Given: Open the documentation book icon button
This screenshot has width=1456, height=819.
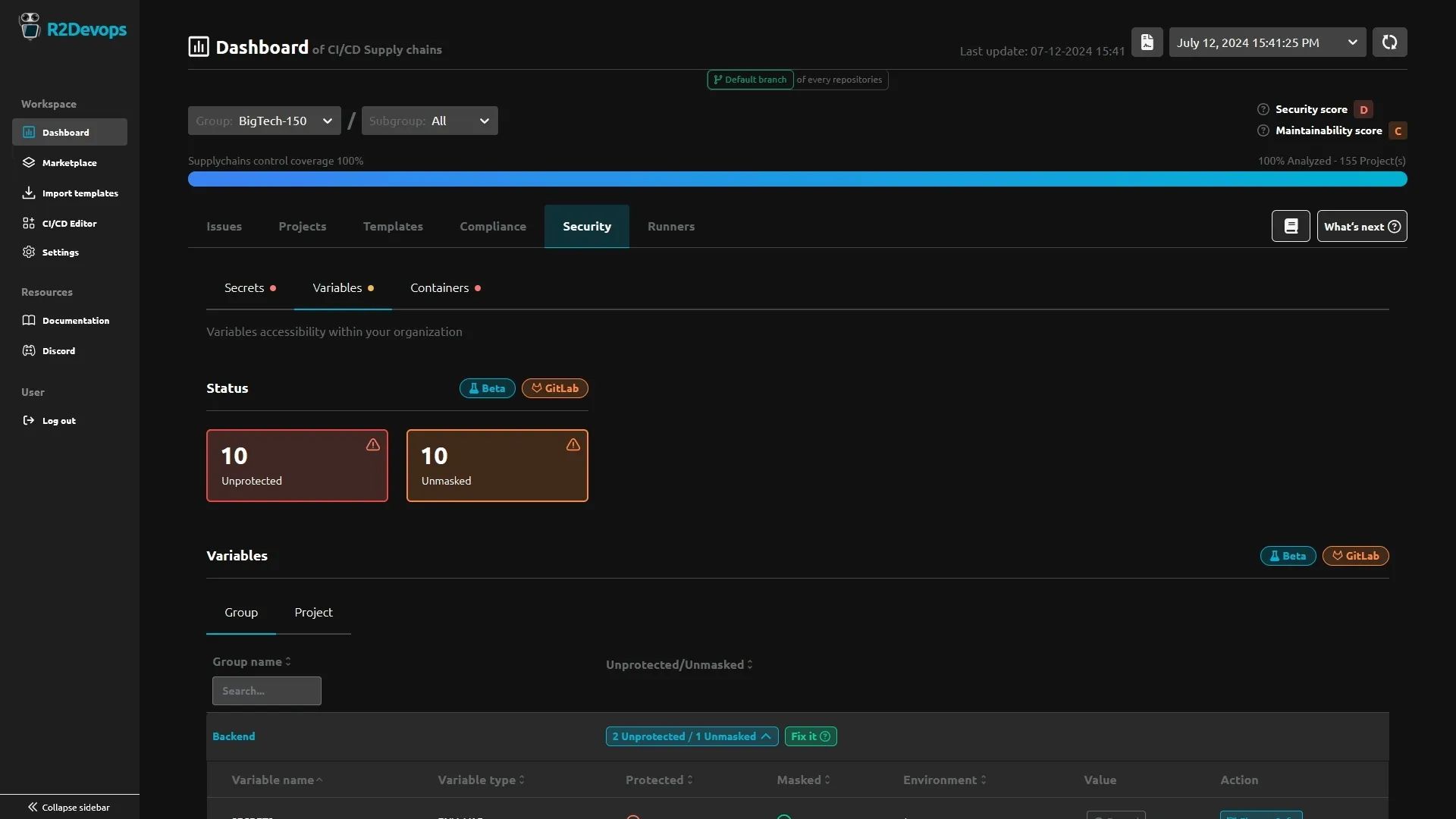Looking at the screenshot, I should pos(1291,226).
